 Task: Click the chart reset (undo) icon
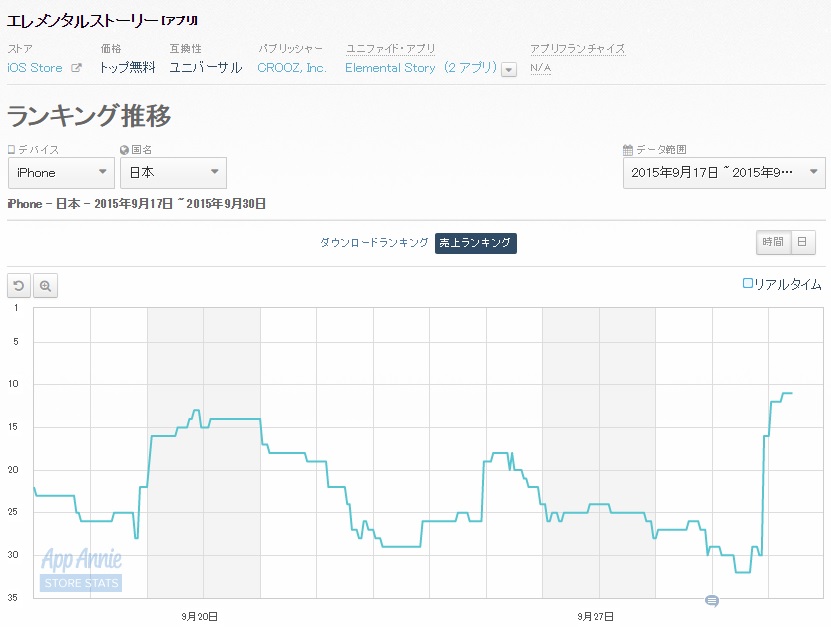click(x=19, y=286)
